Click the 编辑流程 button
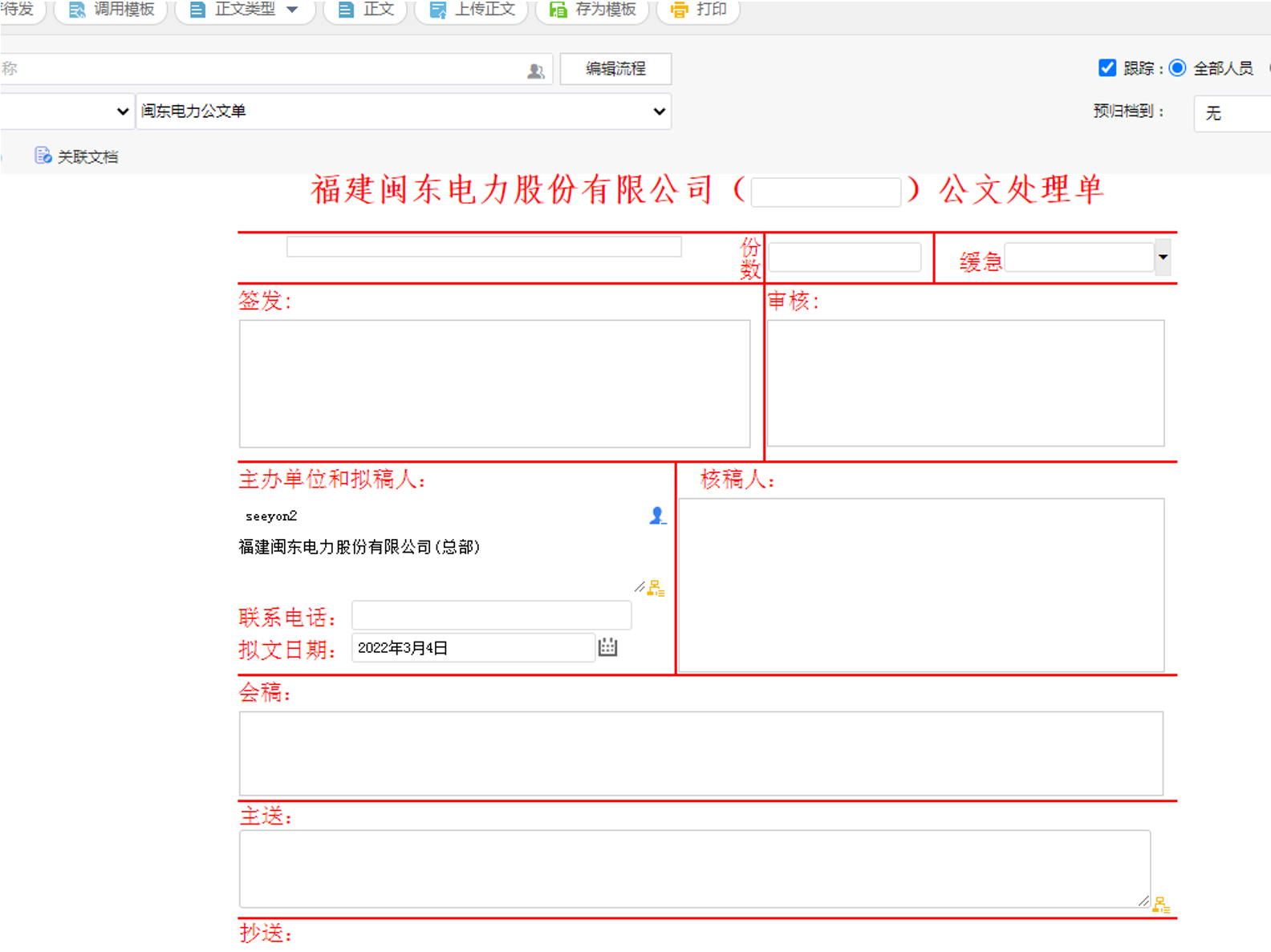This screenshot has width=1271, height=952. (x=615, y=69)
